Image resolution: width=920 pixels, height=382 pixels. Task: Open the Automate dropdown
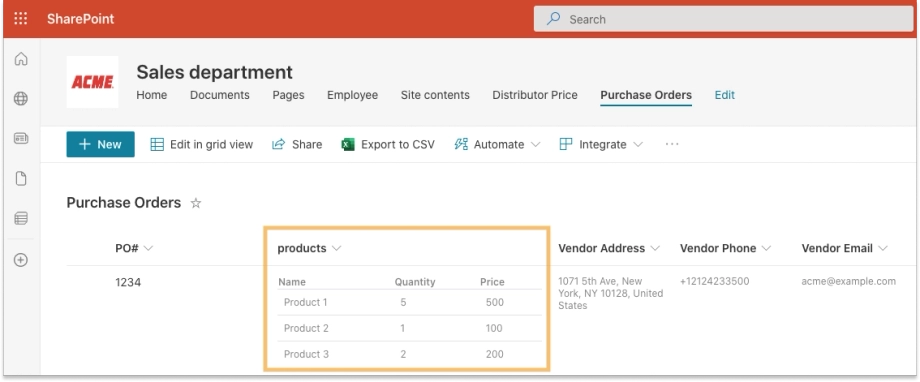point(497,144)
